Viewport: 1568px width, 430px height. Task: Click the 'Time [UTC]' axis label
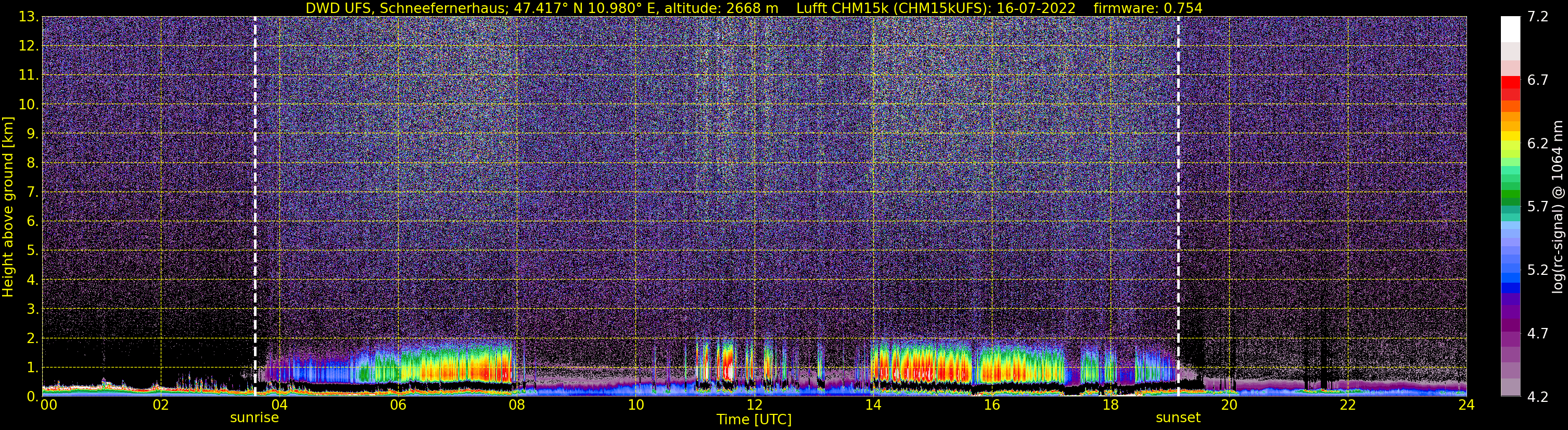754,420
